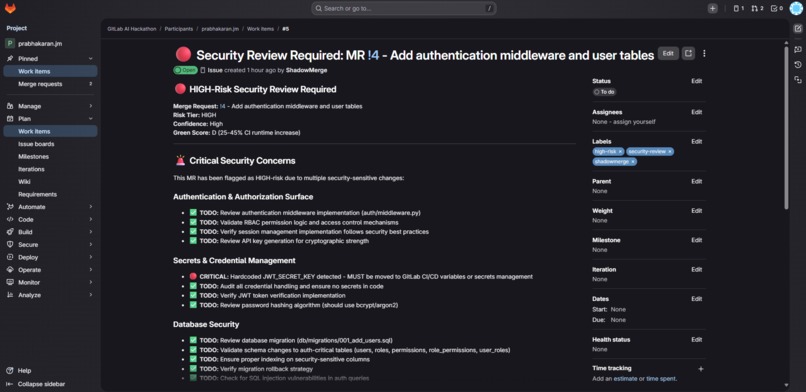Image resolution: width=806 pixels, height=392 pixels.
Task: Click the top icon in right rail
Action: [798, 29]
